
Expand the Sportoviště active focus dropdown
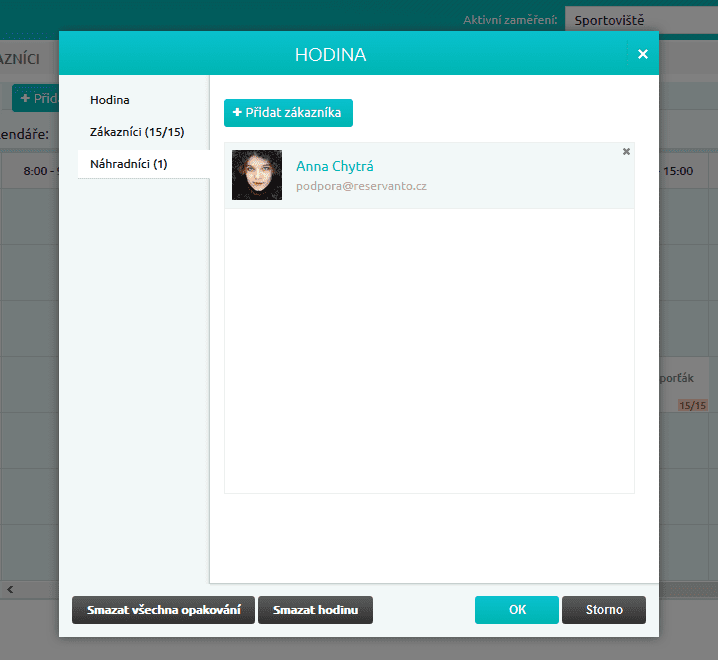[640, 20]
